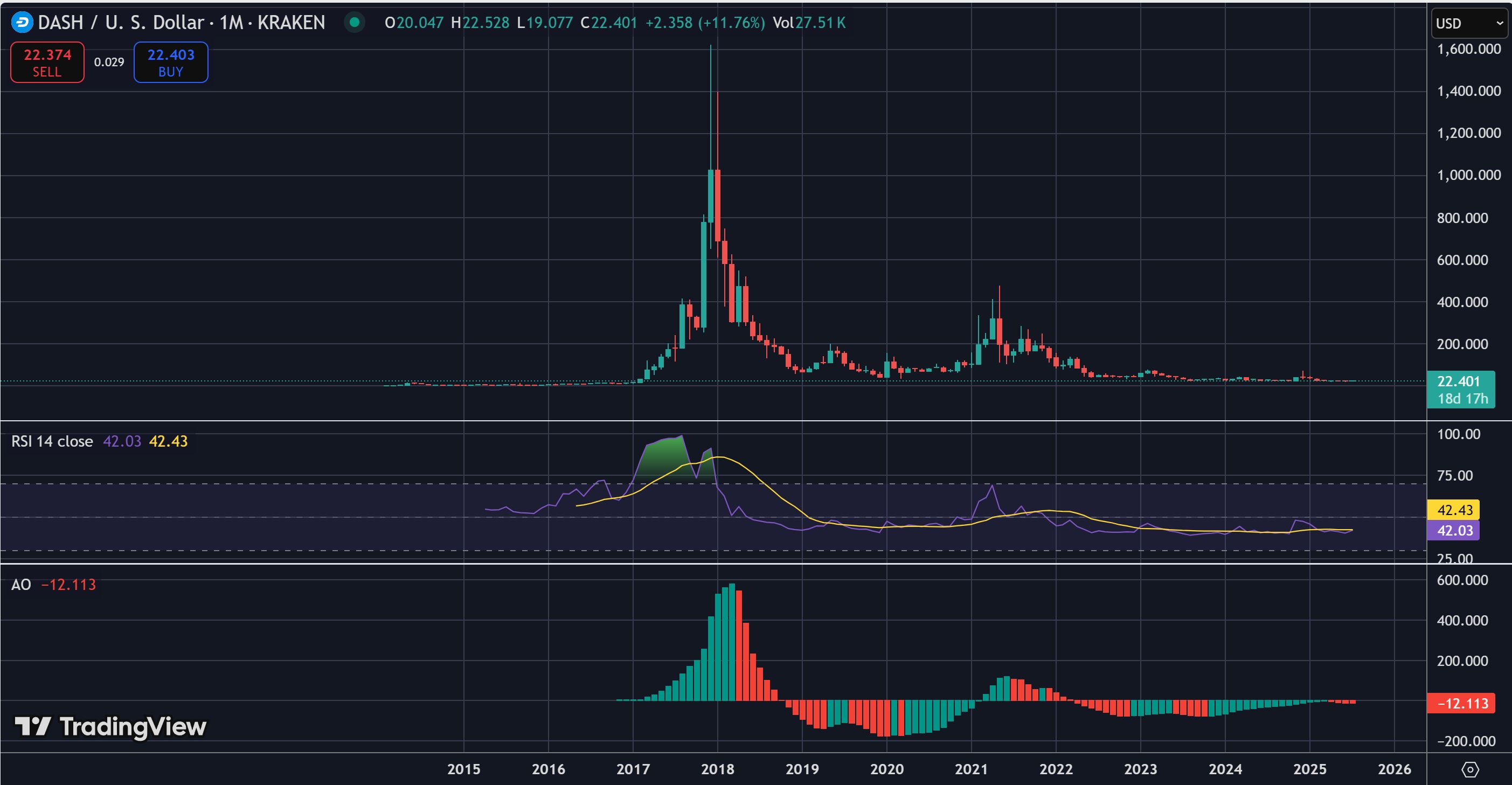1512x785 pixels.
Task: Click the RSI 14 close indicator label
Action: click(x=52, y=441)
